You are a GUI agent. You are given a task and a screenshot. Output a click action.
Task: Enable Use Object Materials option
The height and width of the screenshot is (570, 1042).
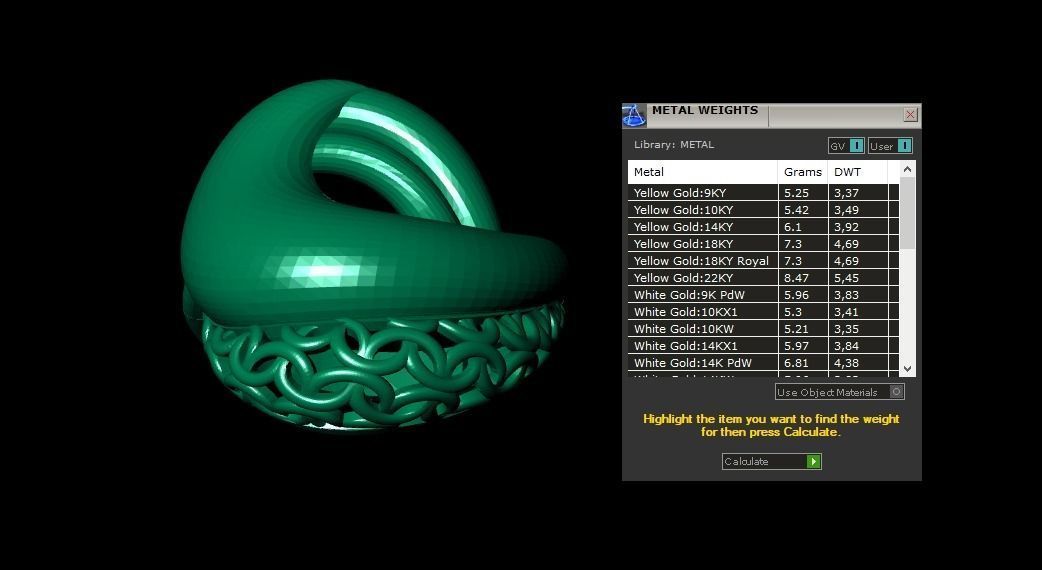[839, 392]
